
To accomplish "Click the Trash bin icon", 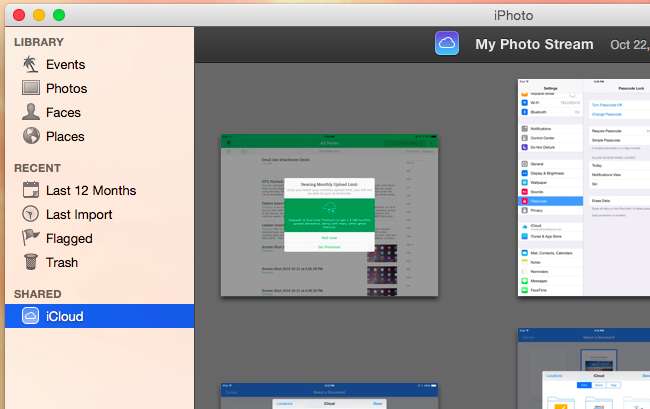I will point(31,262).
